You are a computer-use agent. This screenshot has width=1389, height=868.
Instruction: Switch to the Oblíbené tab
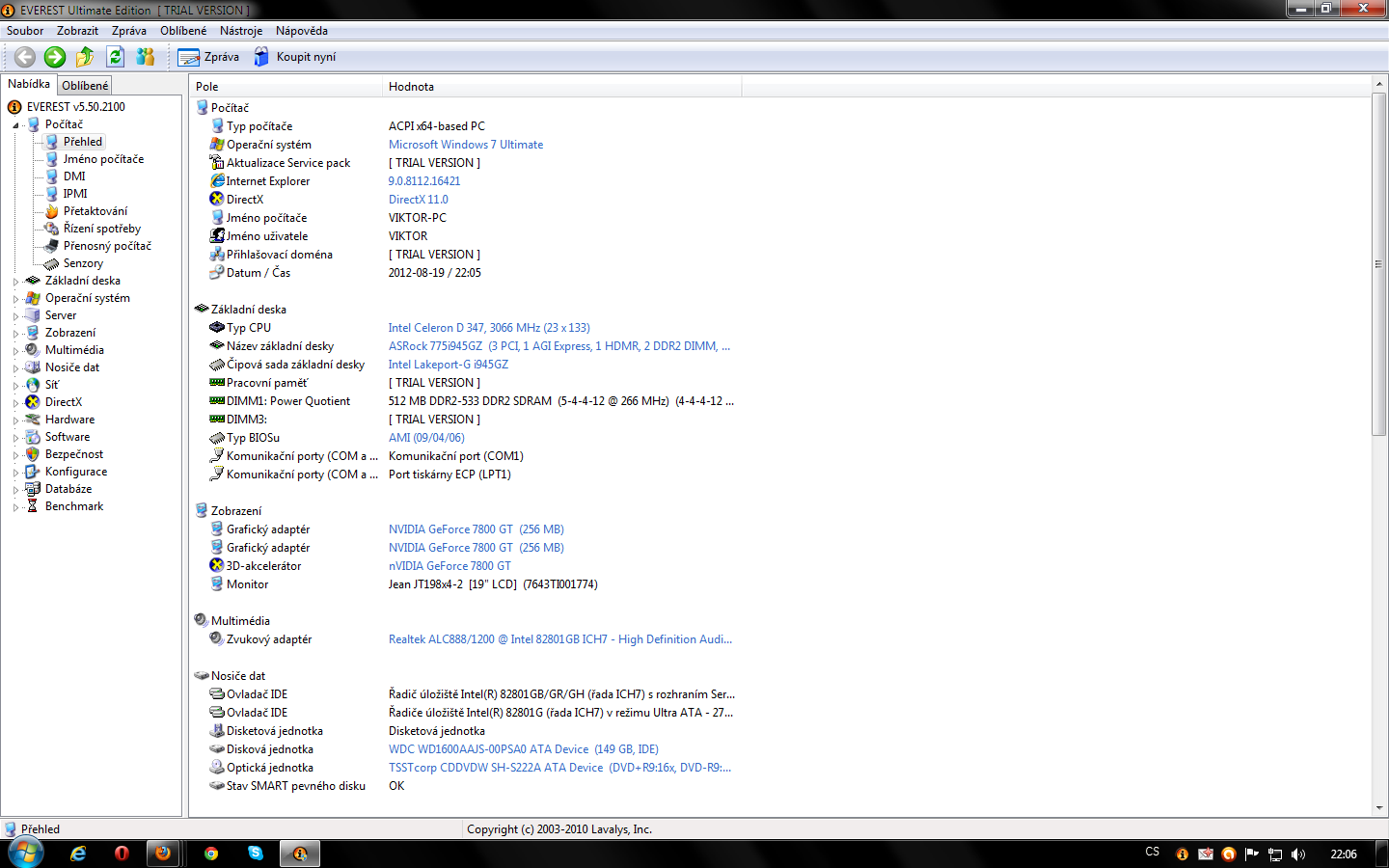coord(85,86)
